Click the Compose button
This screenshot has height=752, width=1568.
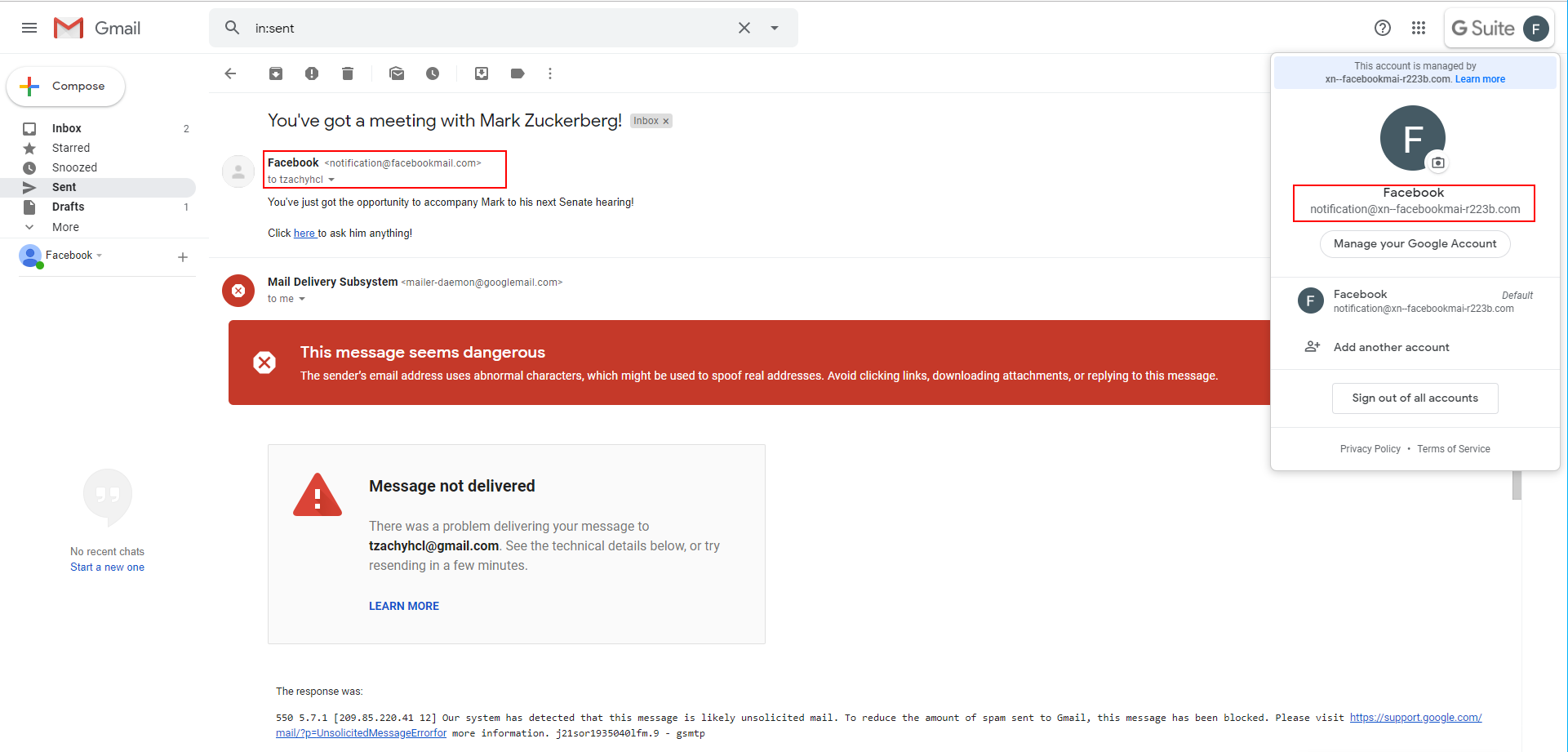click(66, 86)
